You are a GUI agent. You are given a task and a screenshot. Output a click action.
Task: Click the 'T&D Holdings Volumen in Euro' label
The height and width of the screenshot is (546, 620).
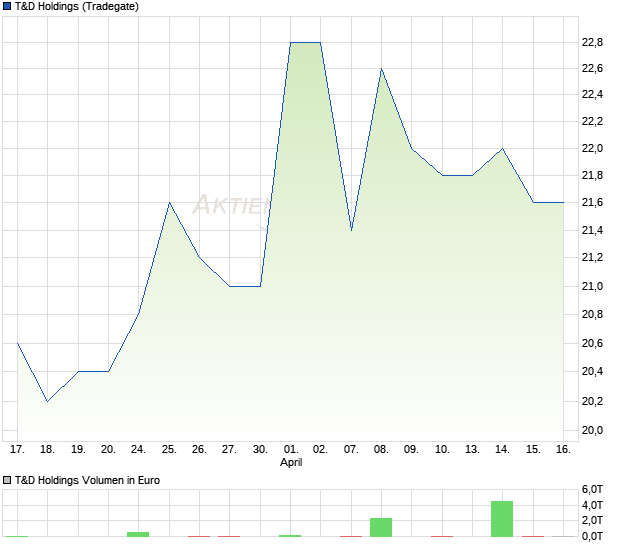point(87,480)
